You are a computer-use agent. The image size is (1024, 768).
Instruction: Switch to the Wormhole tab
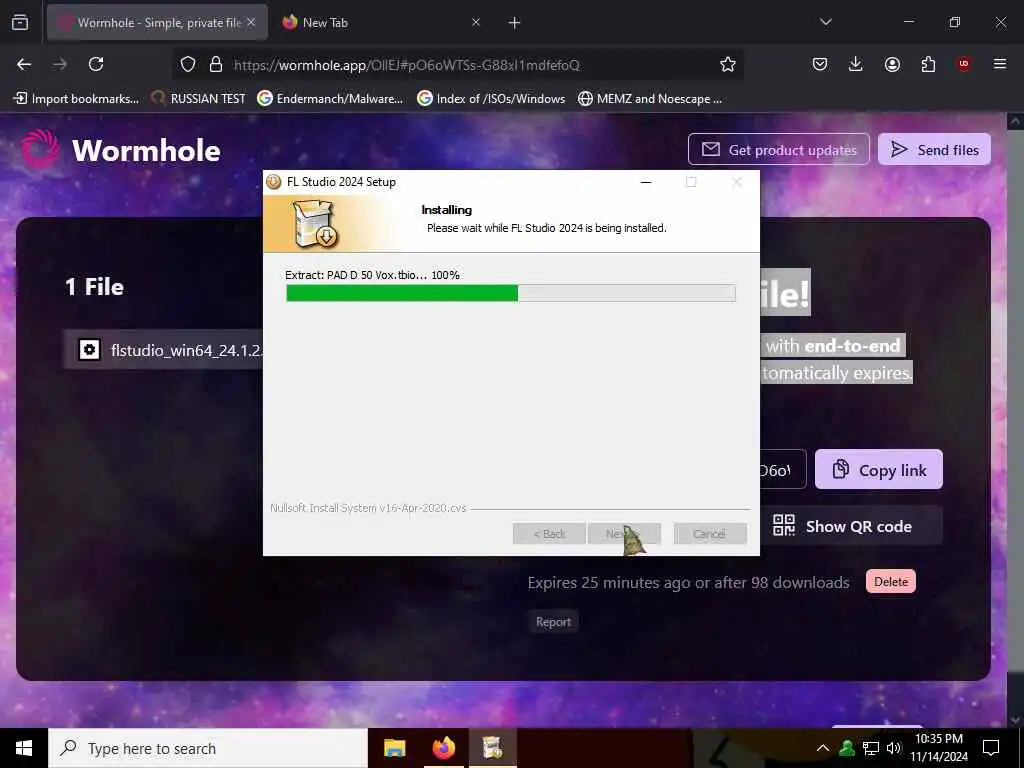coord(157,23)
